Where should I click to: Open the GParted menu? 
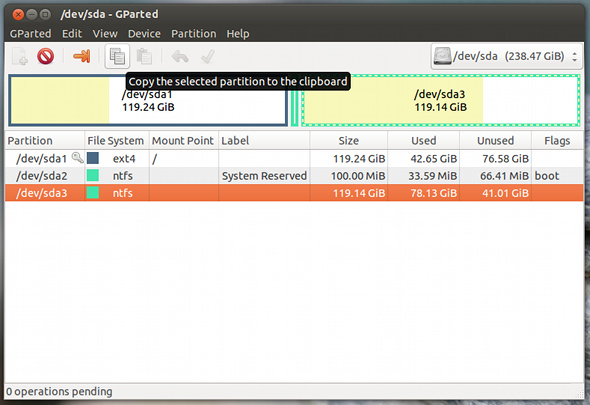coord(30,34)
